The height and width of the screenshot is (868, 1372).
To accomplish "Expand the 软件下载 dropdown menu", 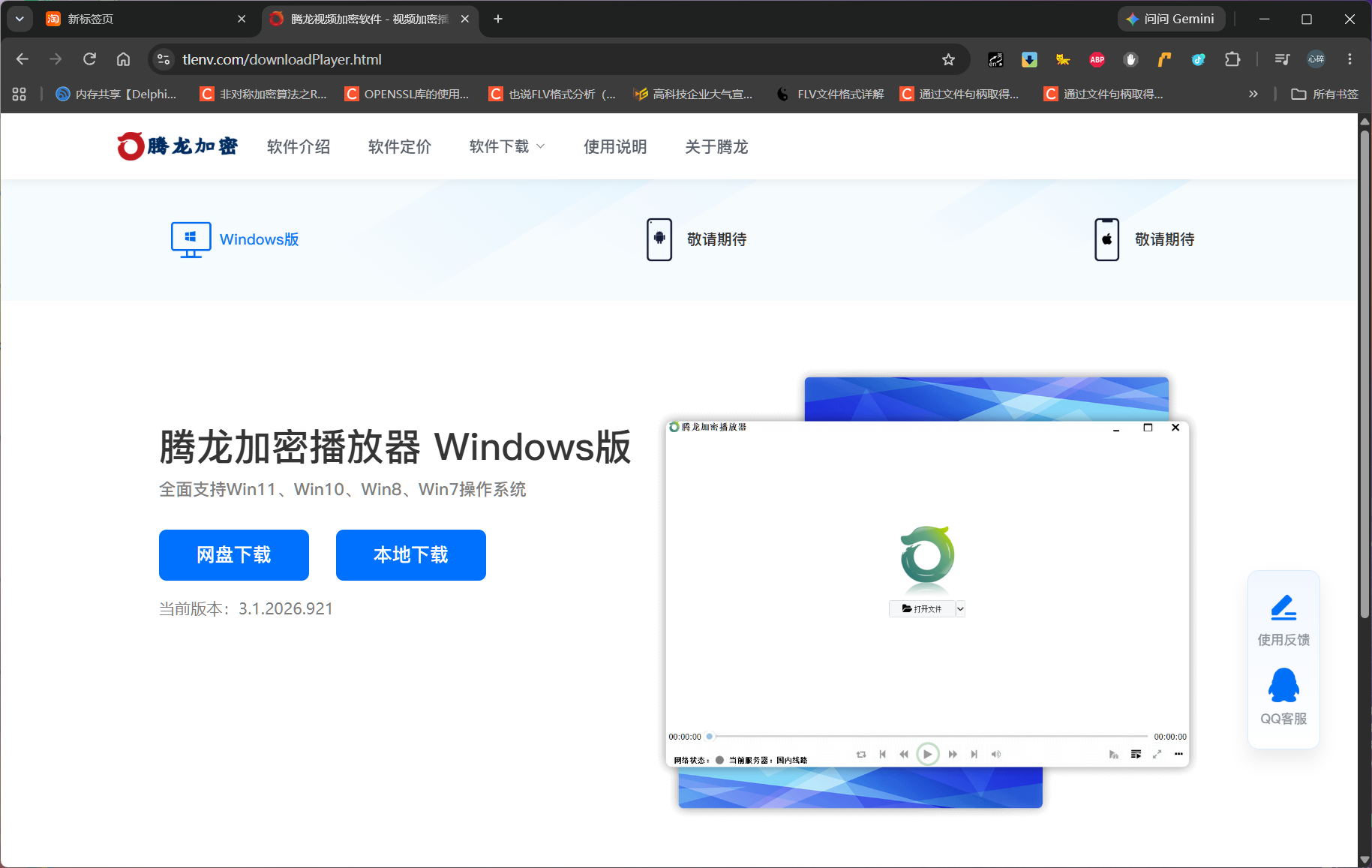I will click(x=507, y=146).
